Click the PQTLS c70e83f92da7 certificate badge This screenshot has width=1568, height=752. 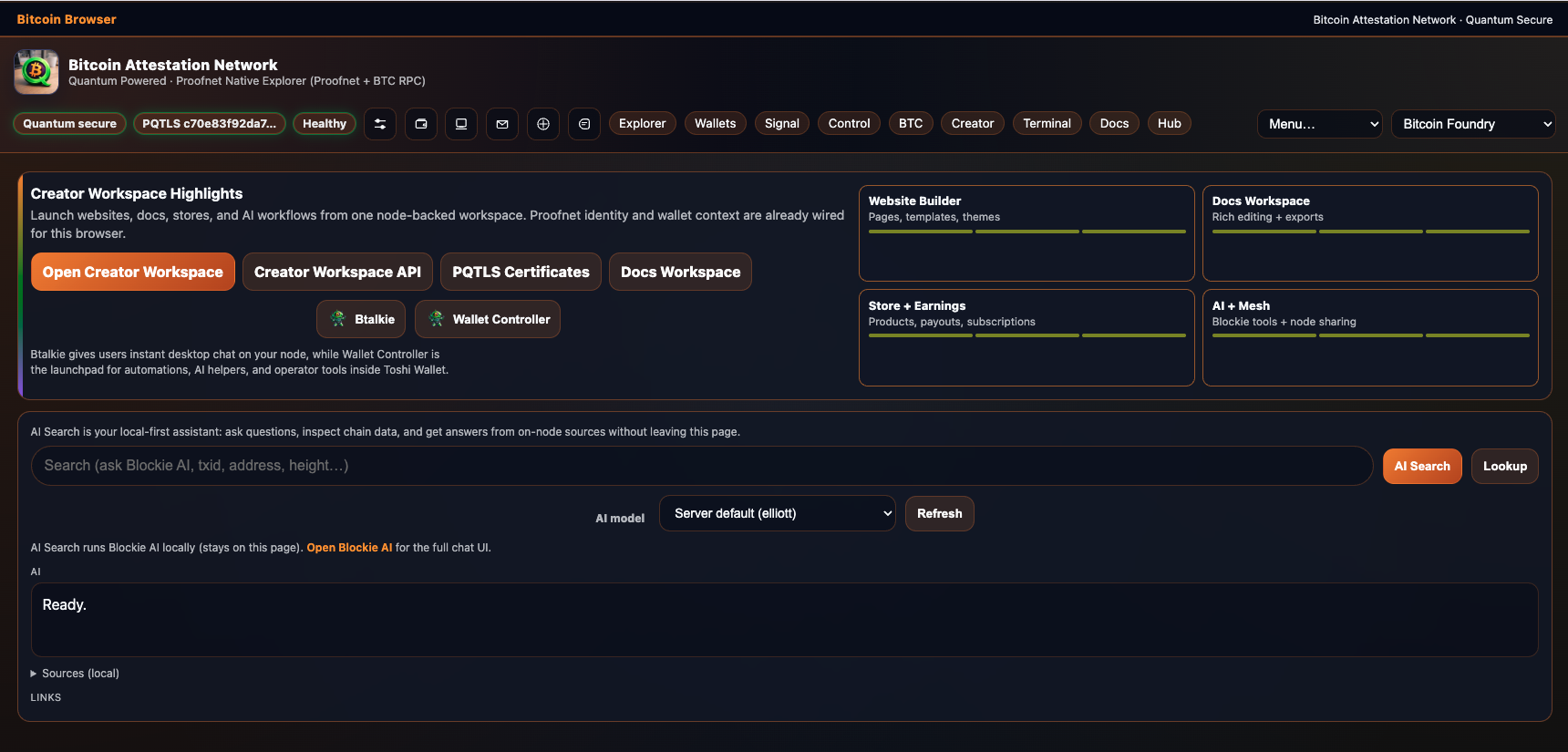coord(210,124)
